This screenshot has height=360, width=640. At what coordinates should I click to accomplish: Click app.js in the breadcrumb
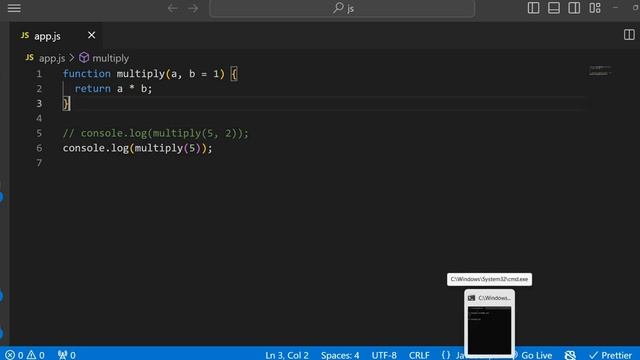[x=52, y=58]
